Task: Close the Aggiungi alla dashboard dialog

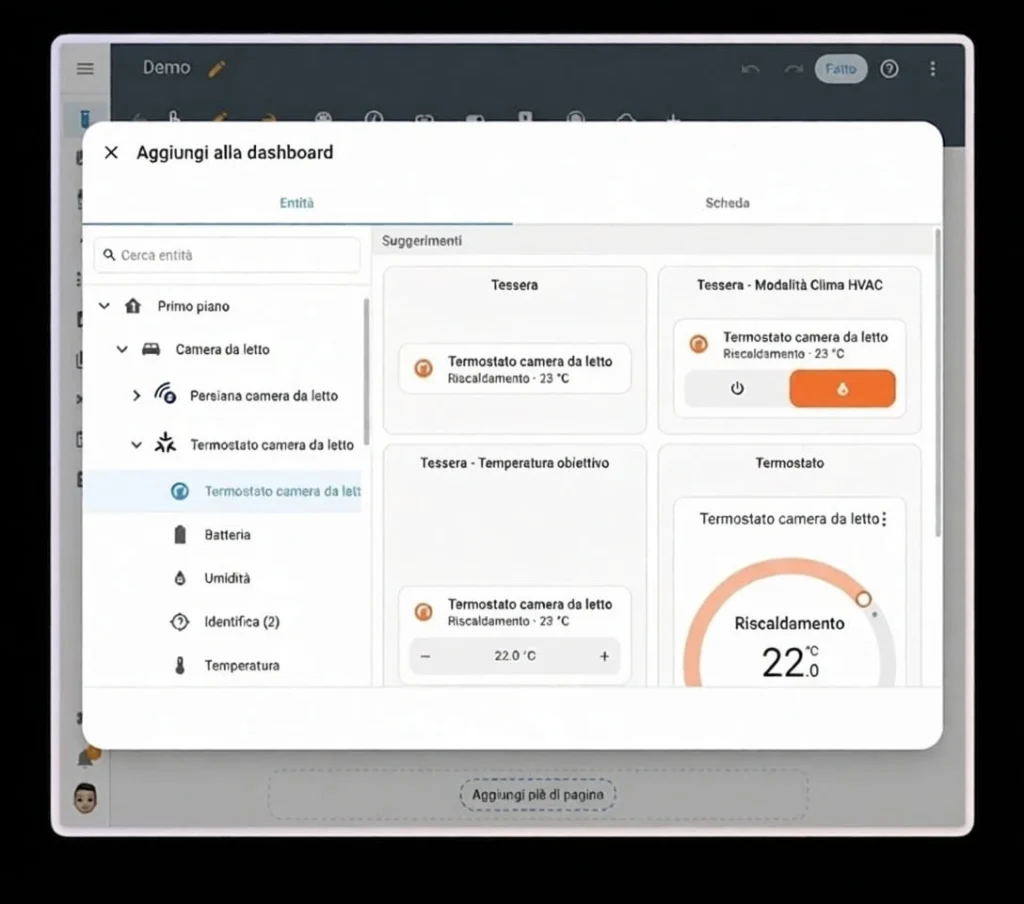Action: [x=111, y=152]
